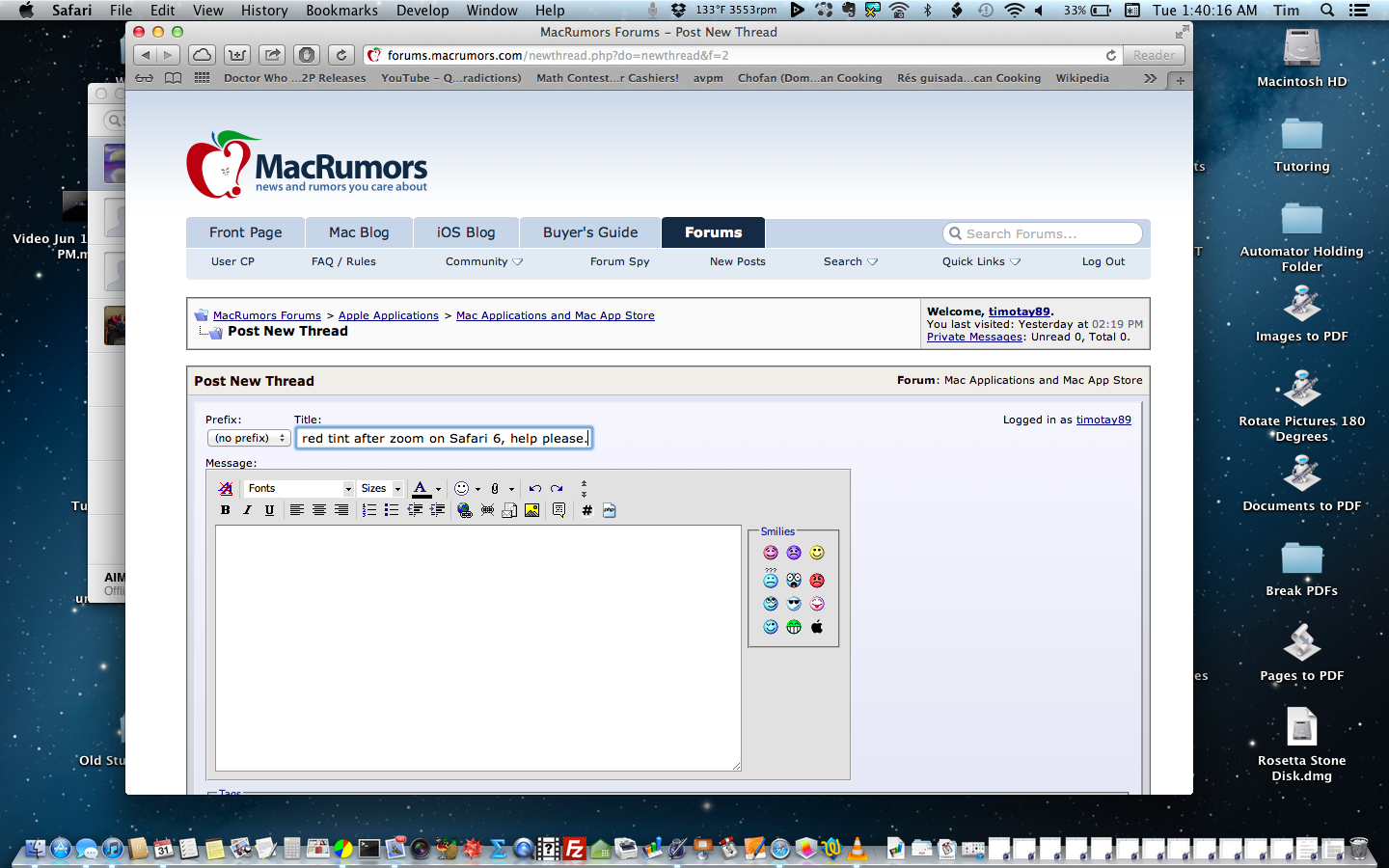
Task: Expand the Community menu
Action: pyautogui.click(x=484, y=262)
